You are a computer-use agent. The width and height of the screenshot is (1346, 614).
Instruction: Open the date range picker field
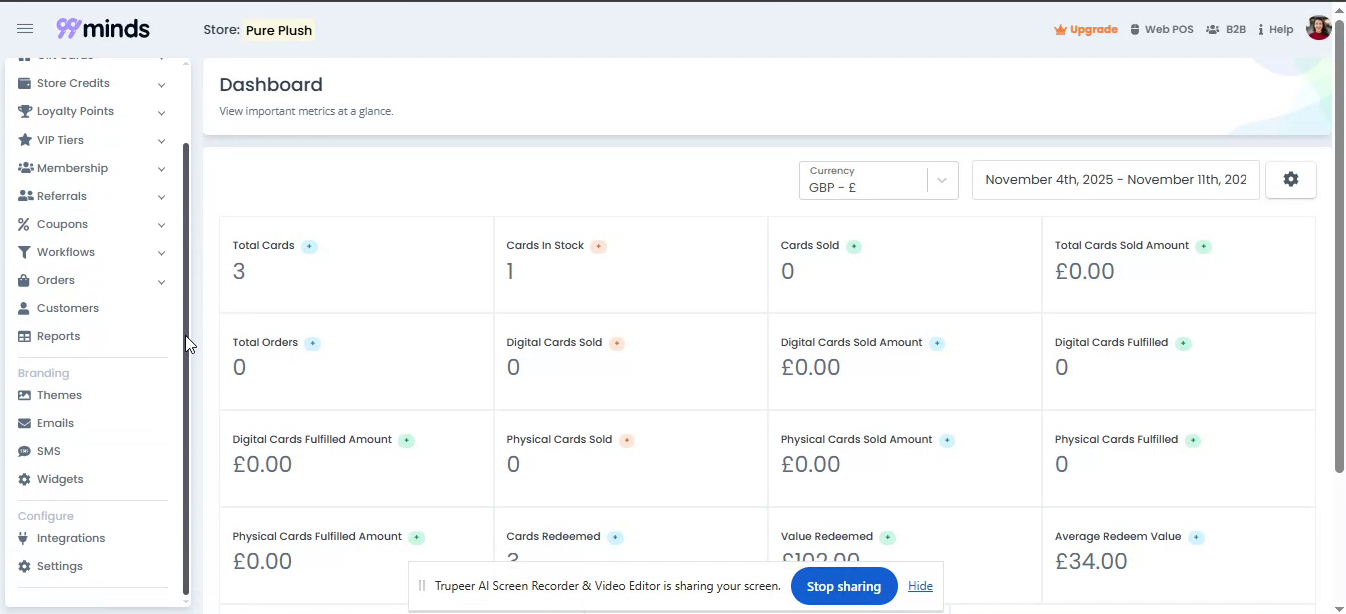[x=1115, y=180]
